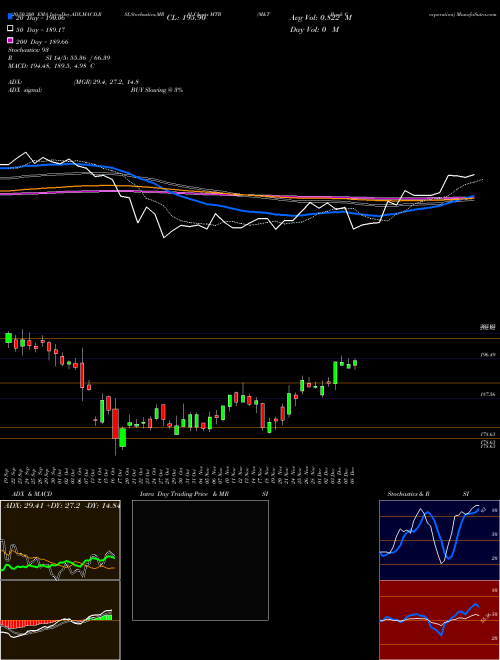Open the blue Stochastics chart panel

pyautogui.click(x=439, y=540)
